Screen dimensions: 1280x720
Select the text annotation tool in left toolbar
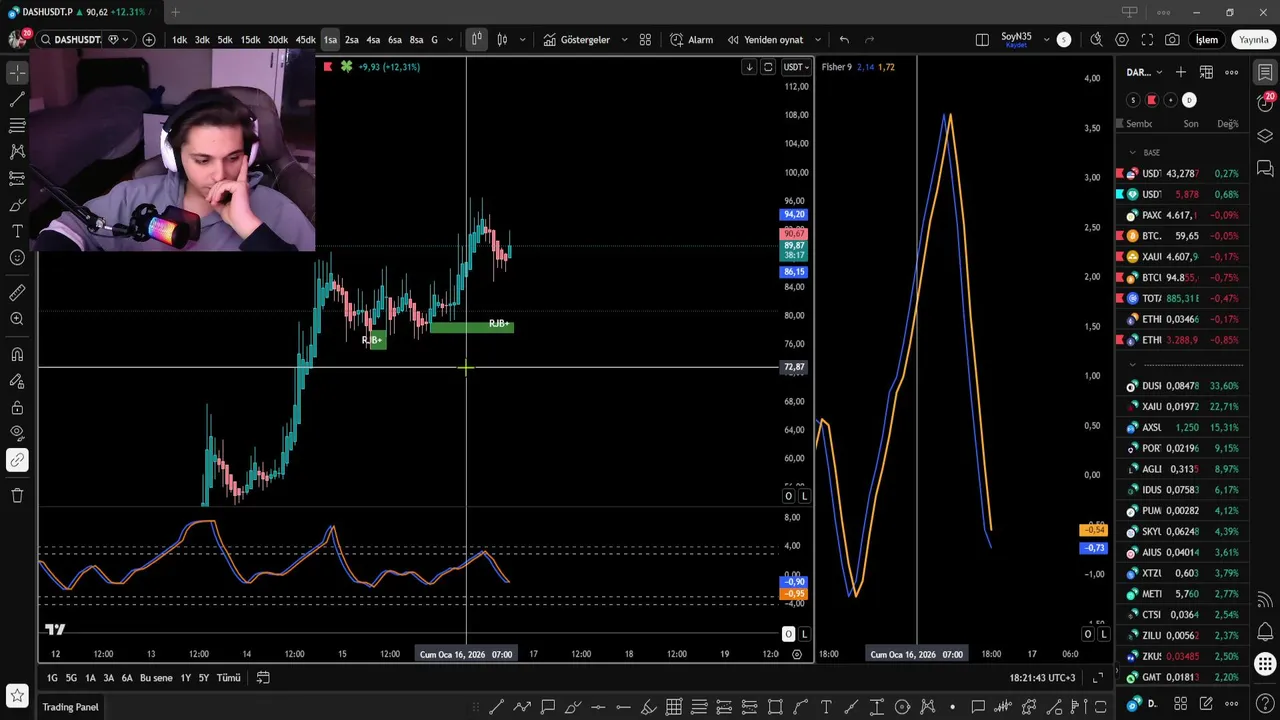click(17, 231)
